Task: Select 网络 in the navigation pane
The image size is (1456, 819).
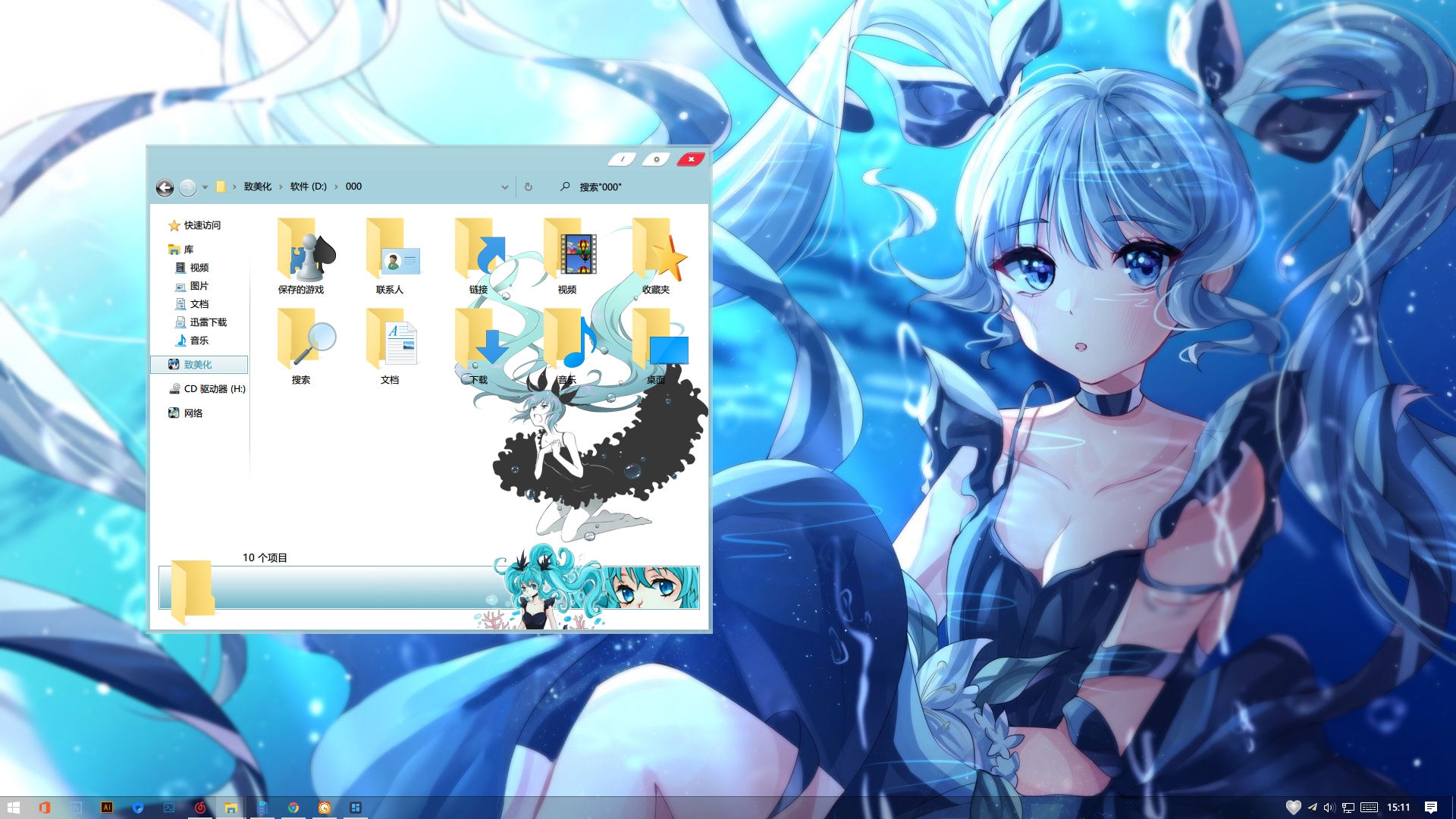Action: point(186,413)
